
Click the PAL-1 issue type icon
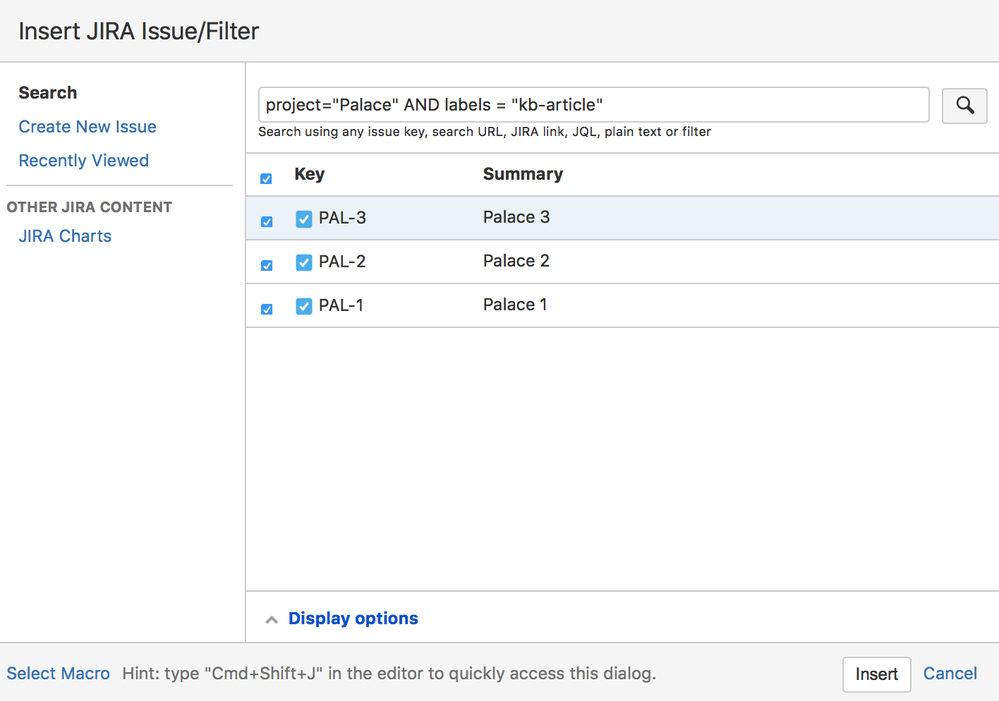304,307
